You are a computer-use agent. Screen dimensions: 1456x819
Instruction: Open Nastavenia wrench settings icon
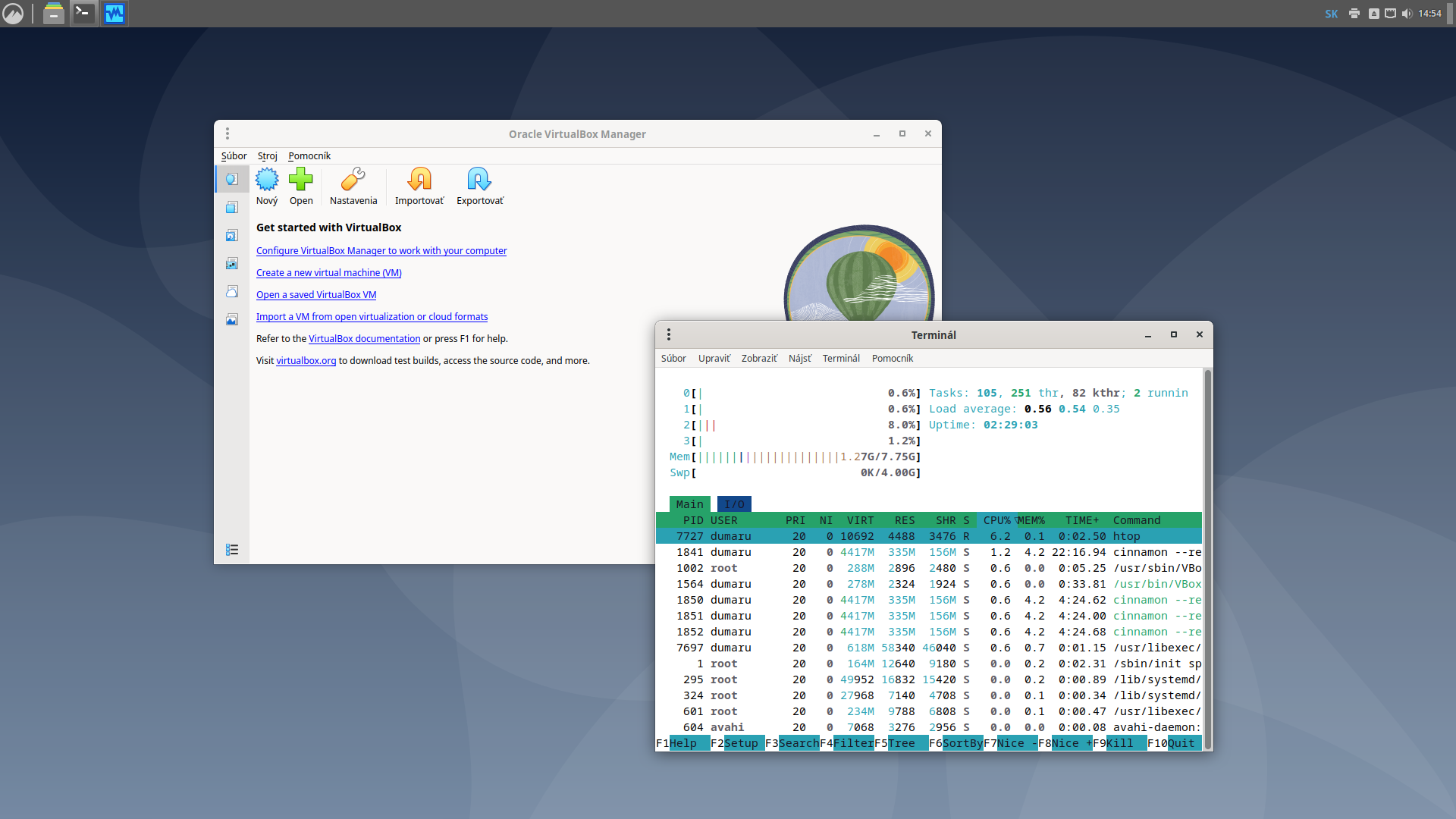[x=353, y=180]
